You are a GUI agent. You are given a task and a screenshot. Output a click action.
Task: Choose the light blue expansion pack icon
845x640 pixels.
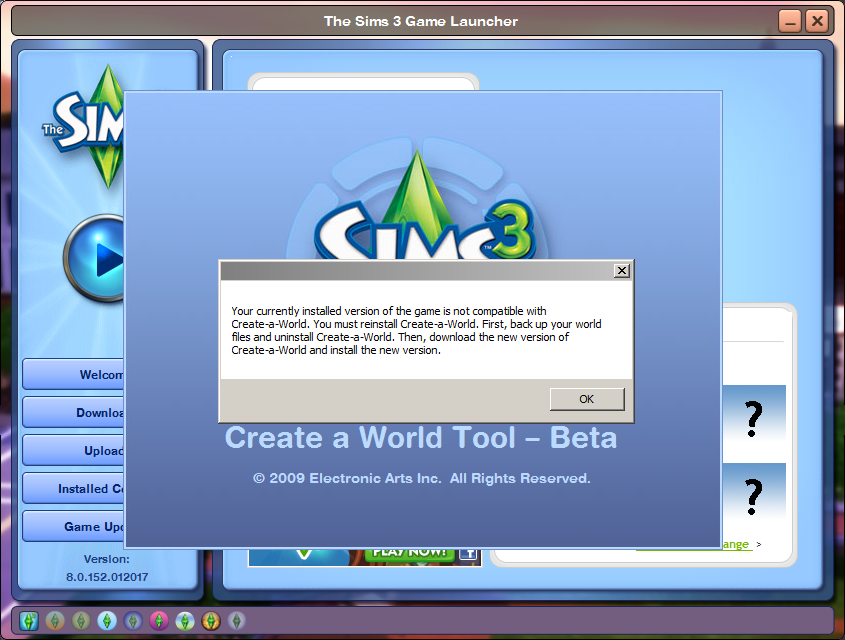[107, 621]
